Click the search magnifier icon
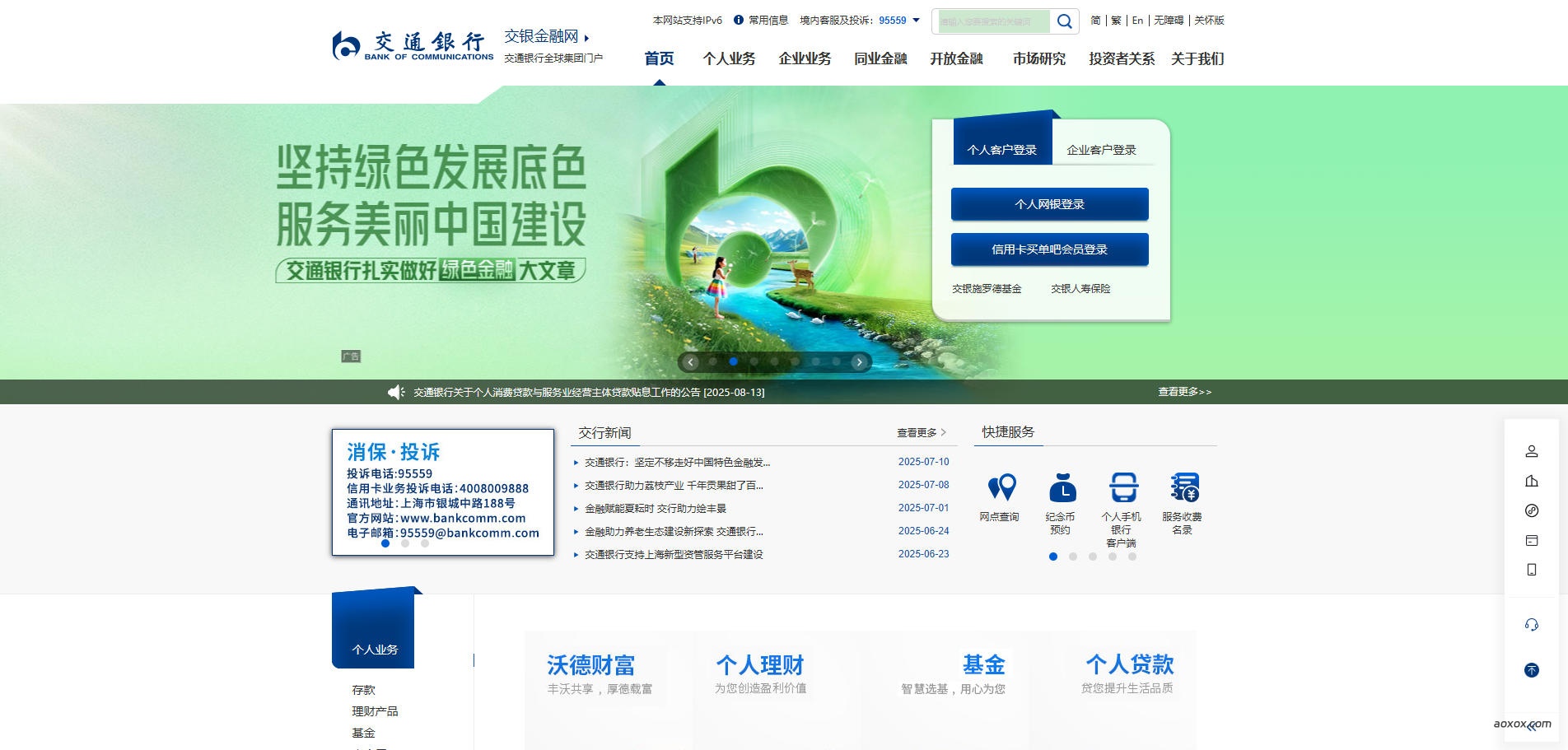The width and height of the screenshot is (1568, 750). coord(1064,21)
